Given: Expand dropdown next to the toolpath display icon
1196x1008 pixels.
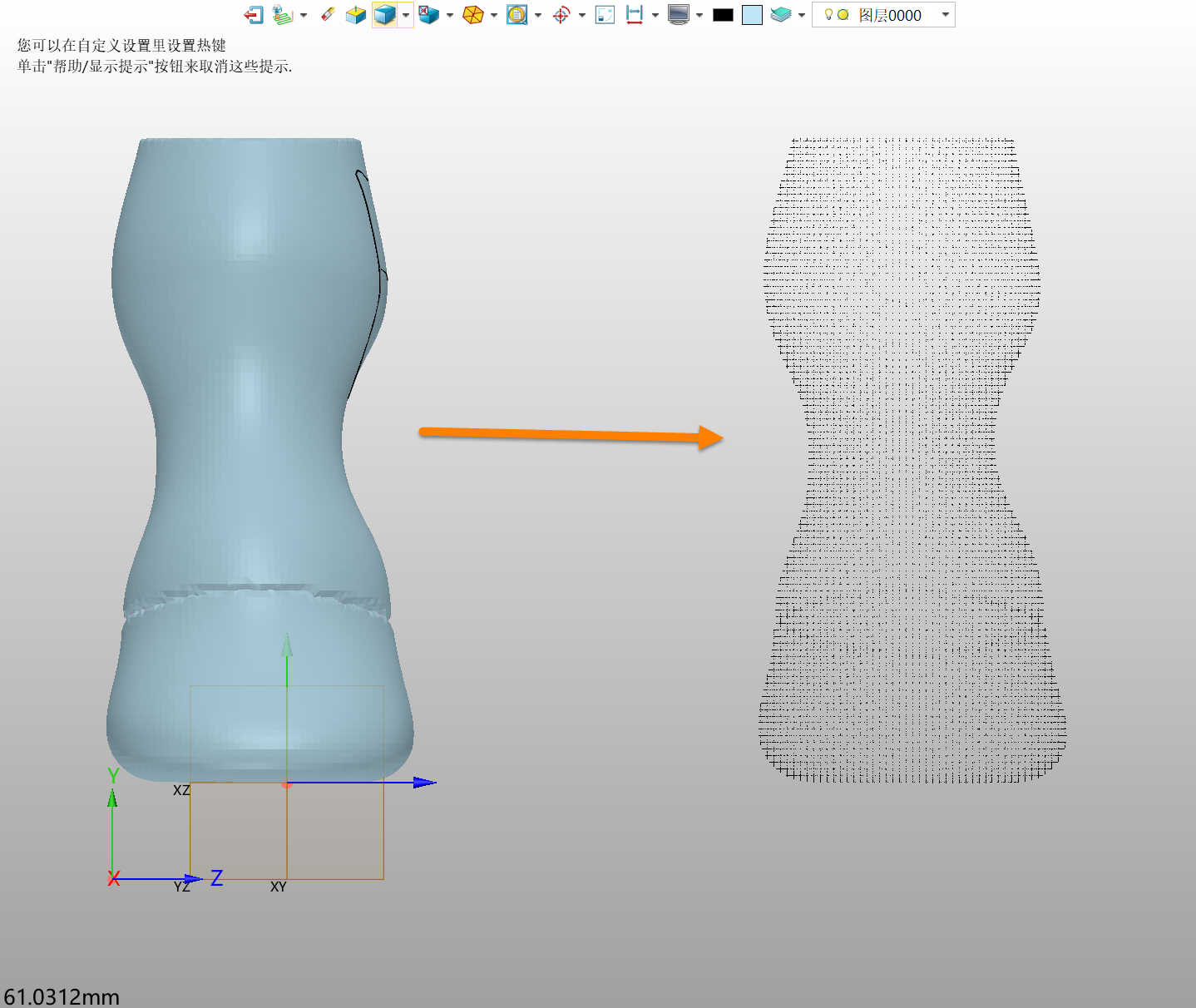Looking at the screenshot, I should click(x=304, y=15).
